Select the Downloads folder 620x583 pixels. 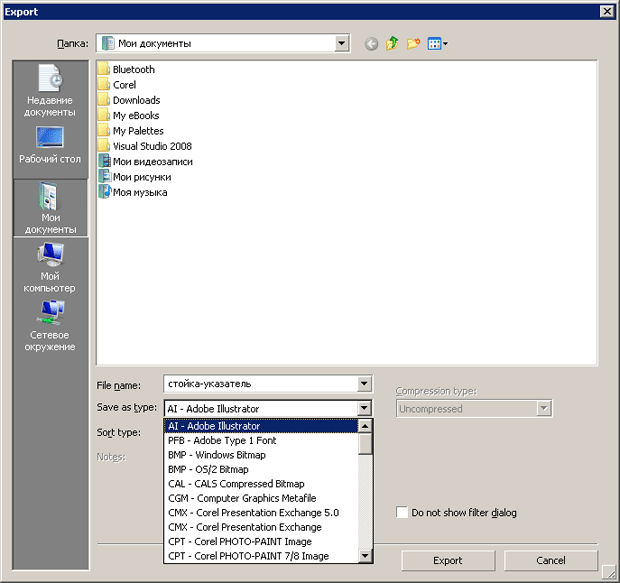129,100
